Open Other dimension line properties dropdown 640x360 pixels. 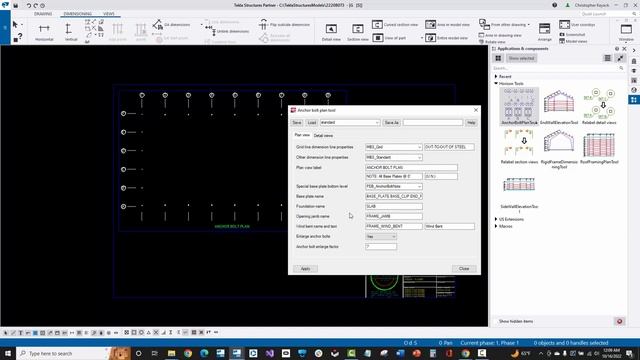click(393, 157)
